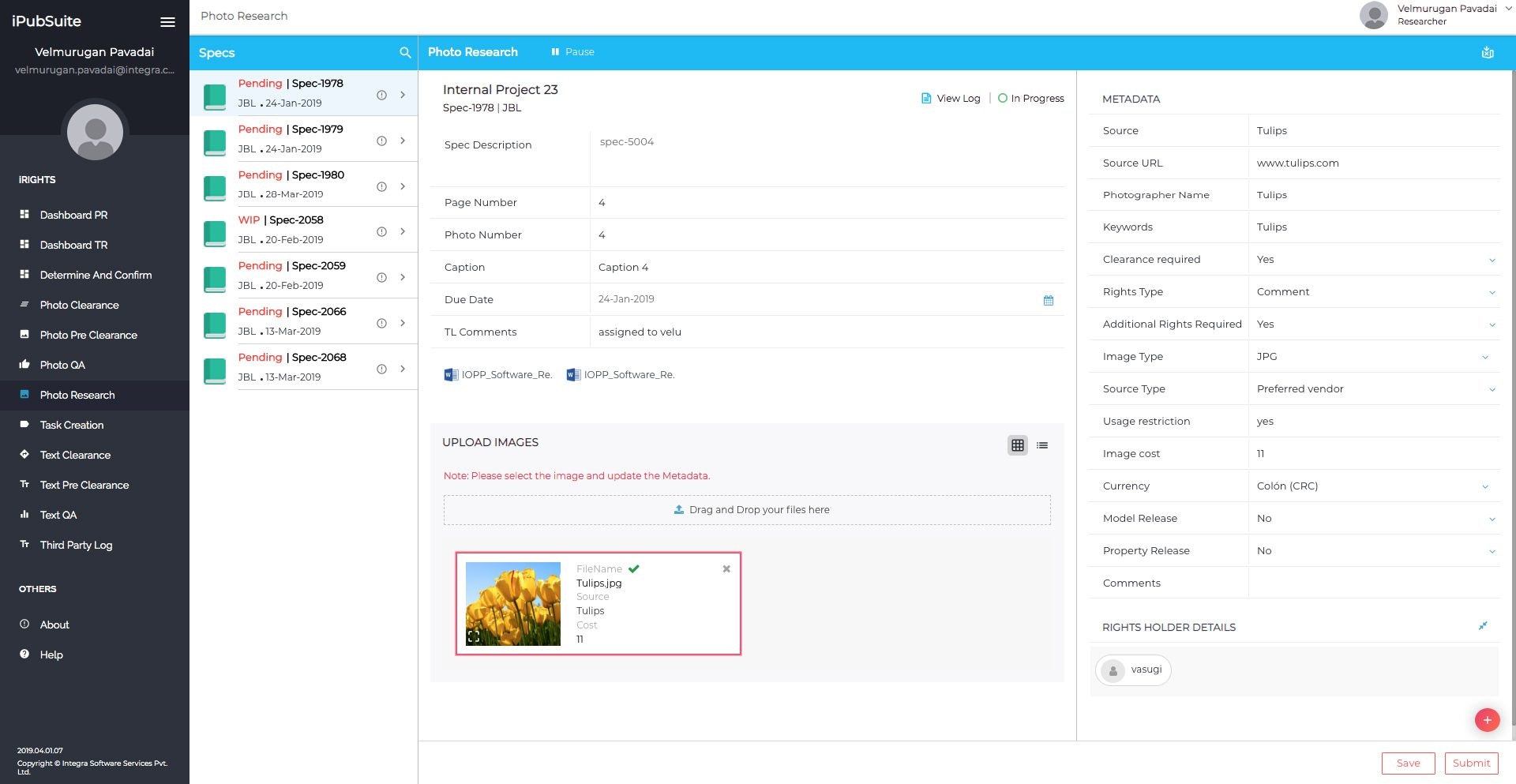The image size is (1516, 784).
Task: Open Third Party Log sidebar item
Action: click(95, 545)
